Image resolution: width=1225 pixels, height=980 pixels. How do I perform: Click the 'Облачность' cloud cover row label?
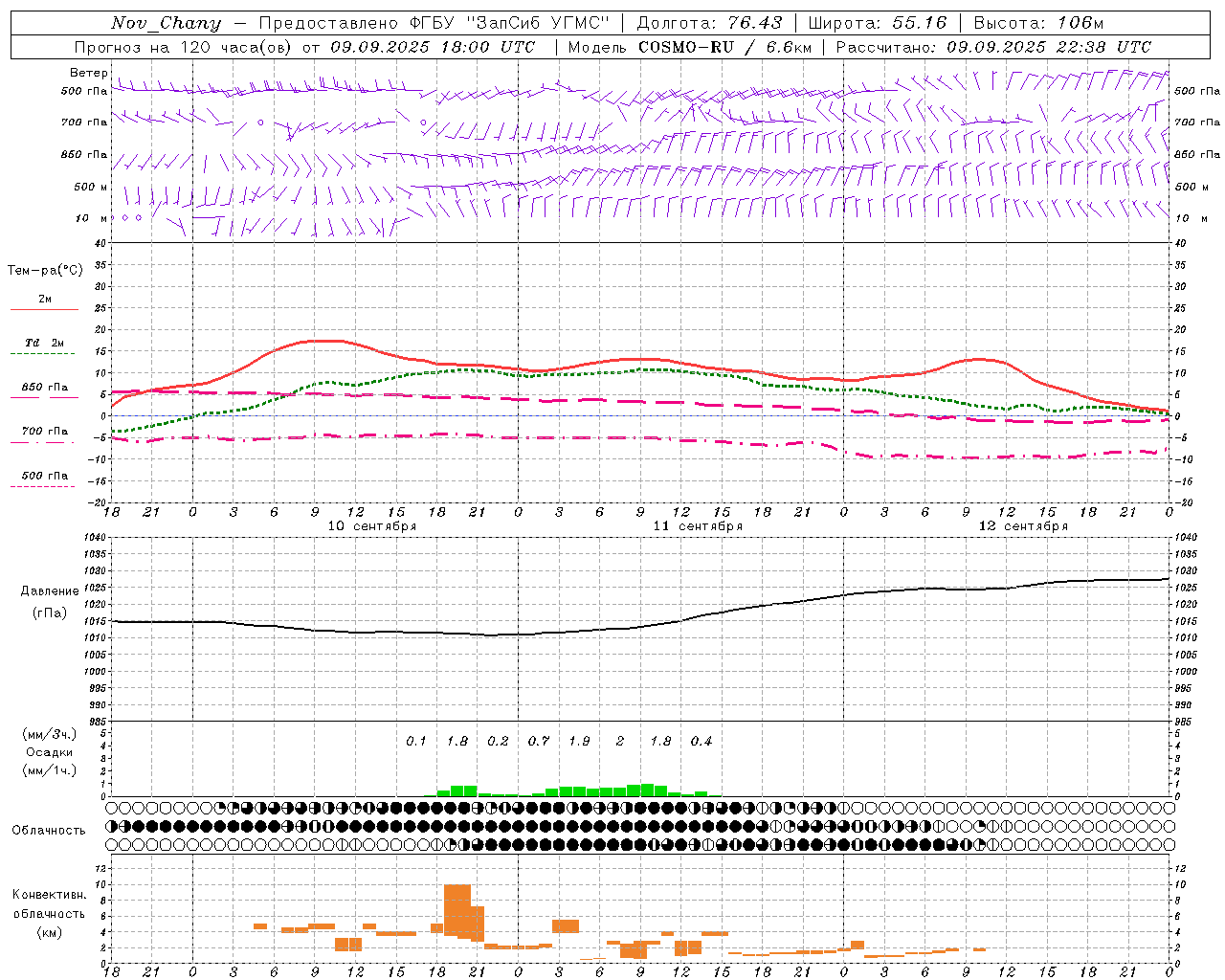49,830
